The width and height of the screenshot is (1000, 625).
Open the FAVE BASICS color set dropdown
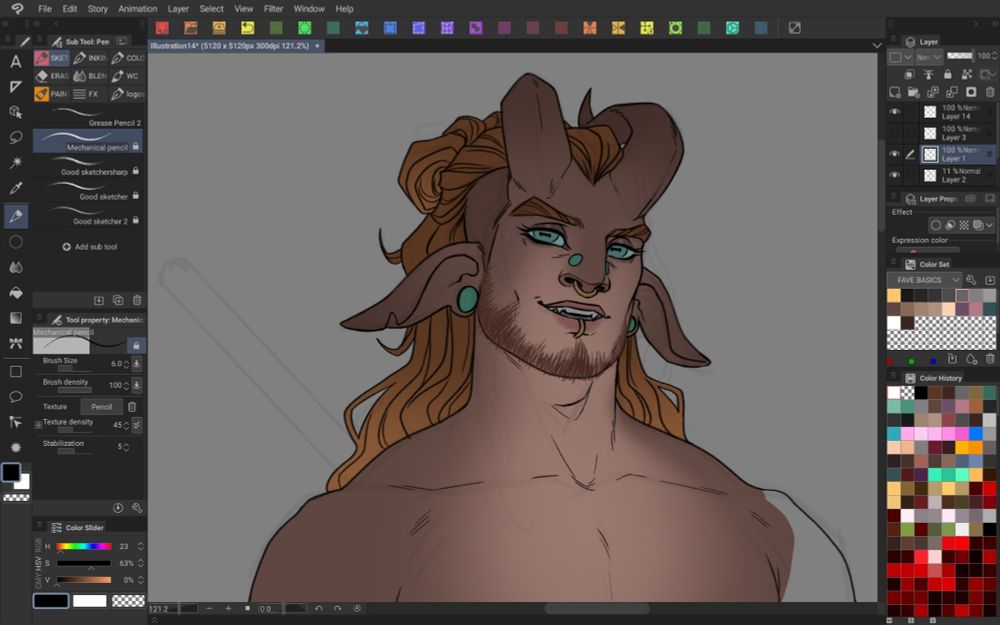(x=925, y=280)
